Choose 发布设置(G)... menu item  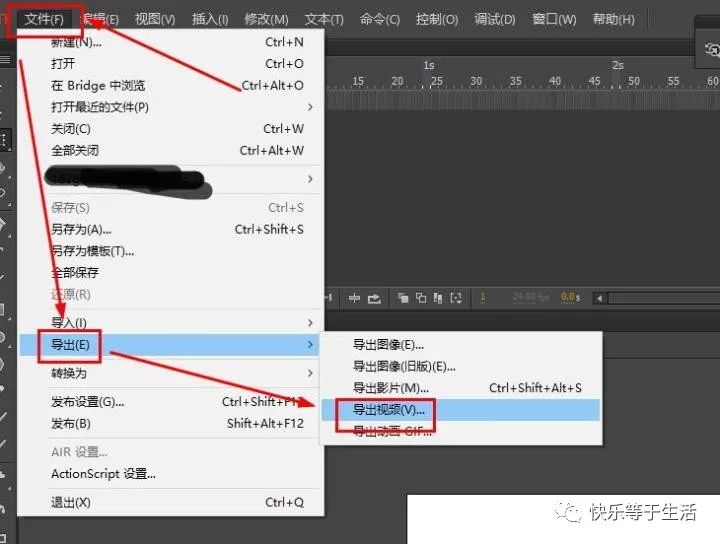pyautogui.click(x=171, y=402)
